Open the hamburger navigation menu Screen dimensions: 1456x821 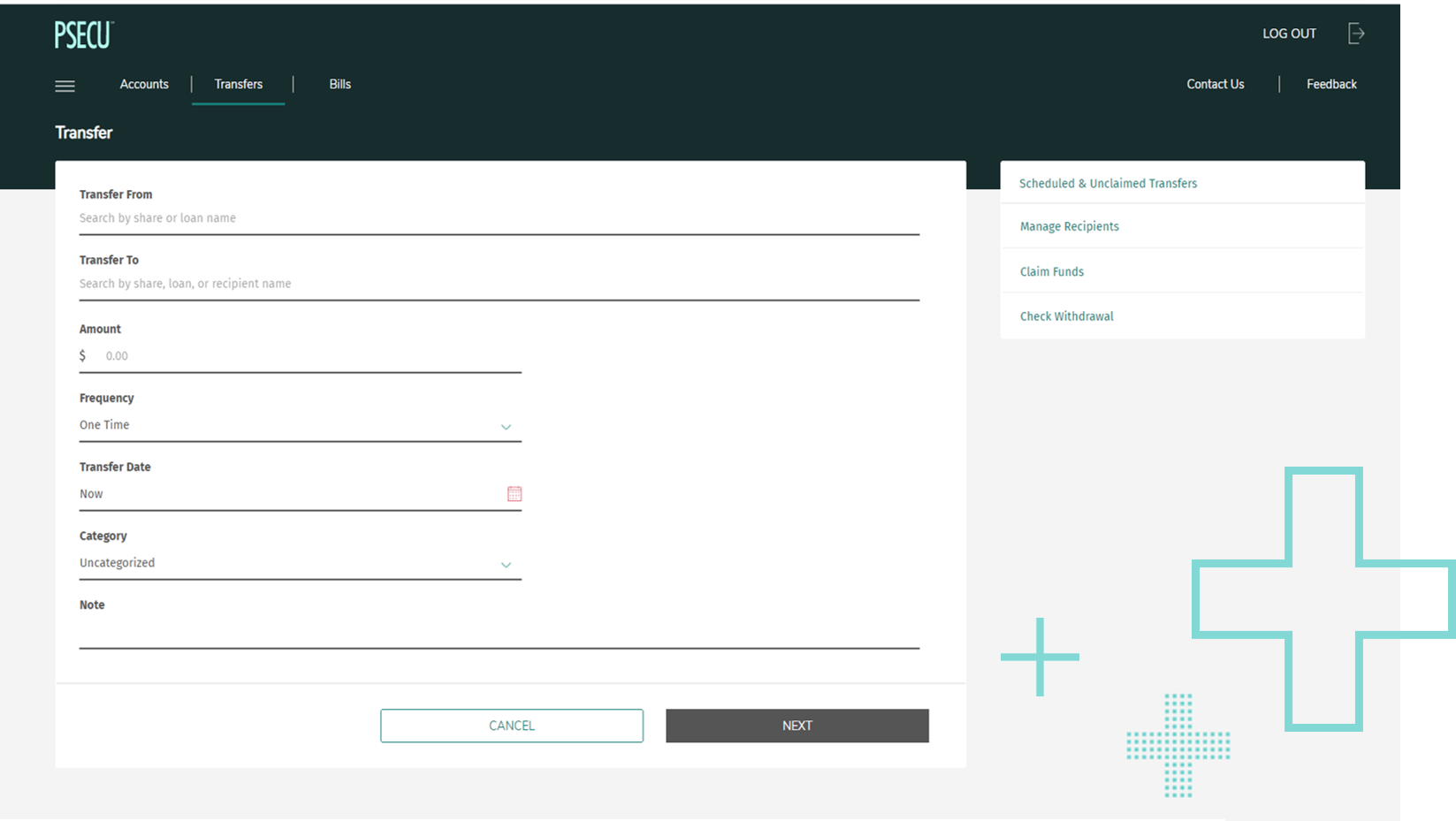click(x=65, y=86)
